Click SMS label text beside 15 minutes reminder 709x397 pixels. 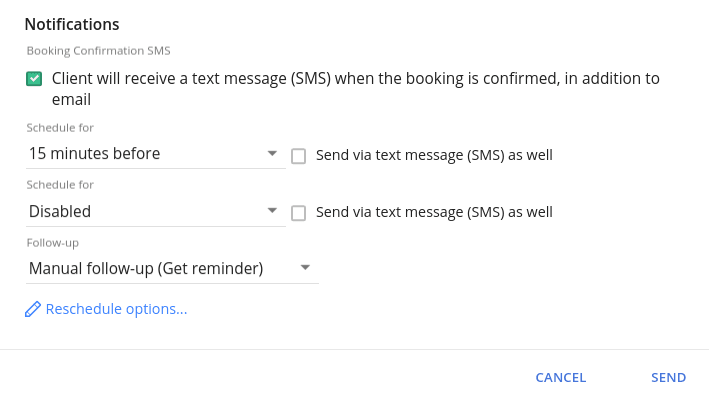pyautogui.click(x=434, y=155)
